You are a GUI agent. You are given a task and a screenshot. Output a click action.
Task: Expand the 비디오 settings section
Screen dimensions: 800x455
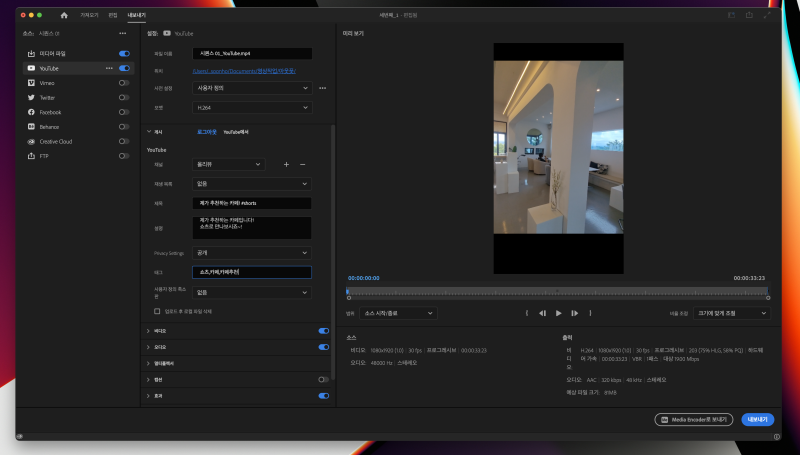[x=149, y=330]
